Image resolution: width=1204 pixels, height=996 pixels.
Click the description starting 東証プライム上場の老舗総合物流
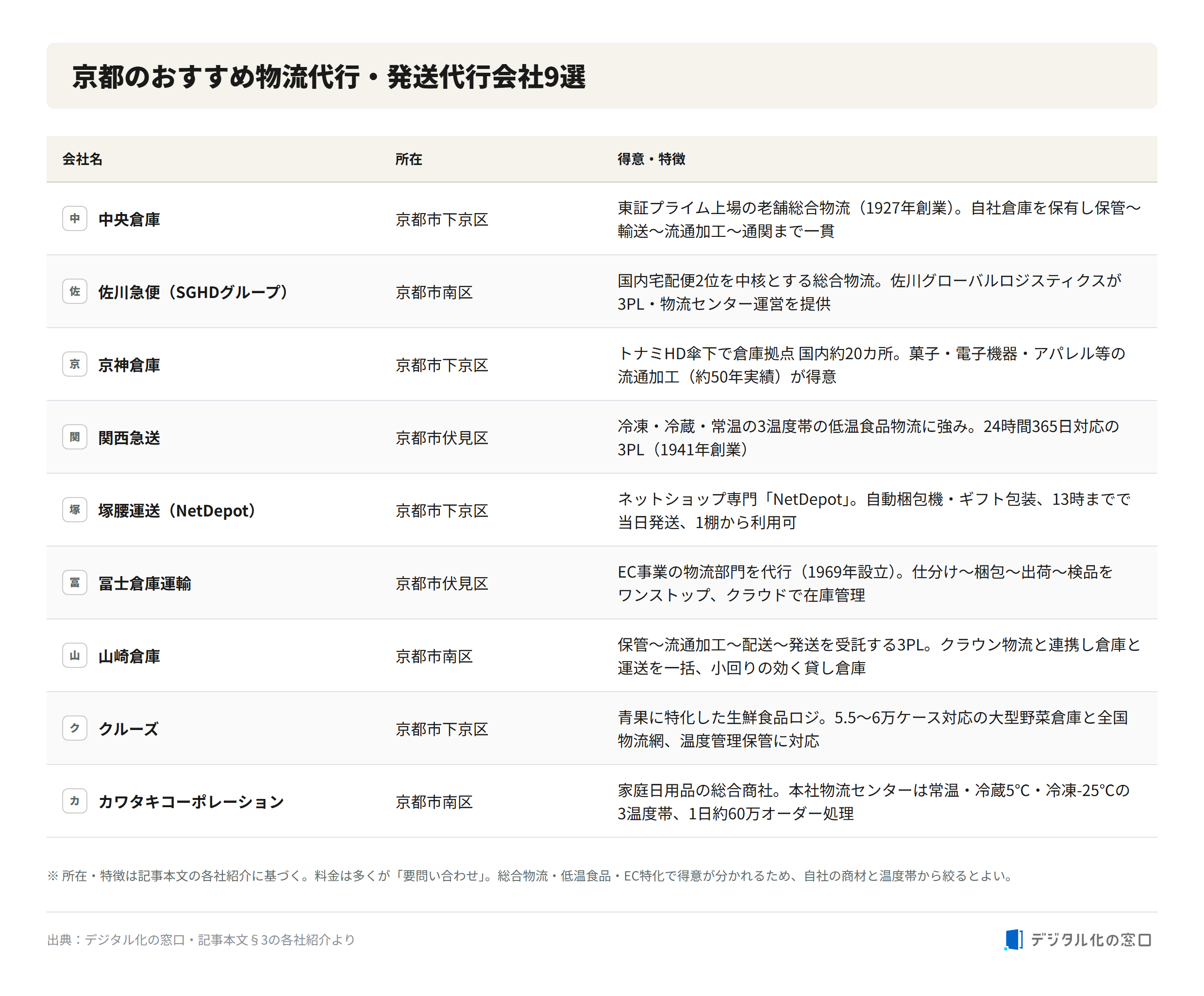point(879,219)
